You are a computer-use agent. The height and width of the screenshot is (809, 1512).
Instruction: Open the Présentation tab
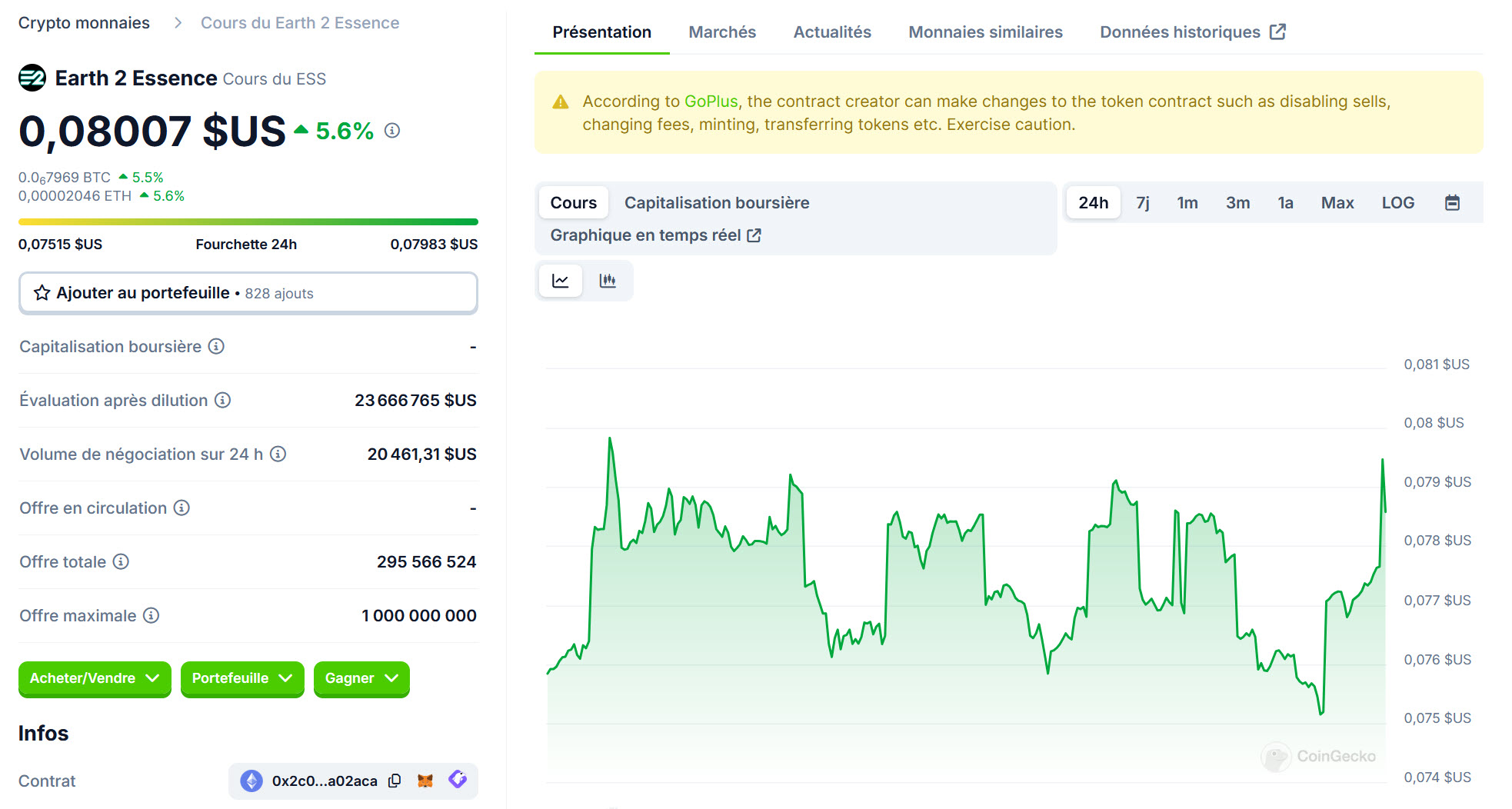point(601,32)
